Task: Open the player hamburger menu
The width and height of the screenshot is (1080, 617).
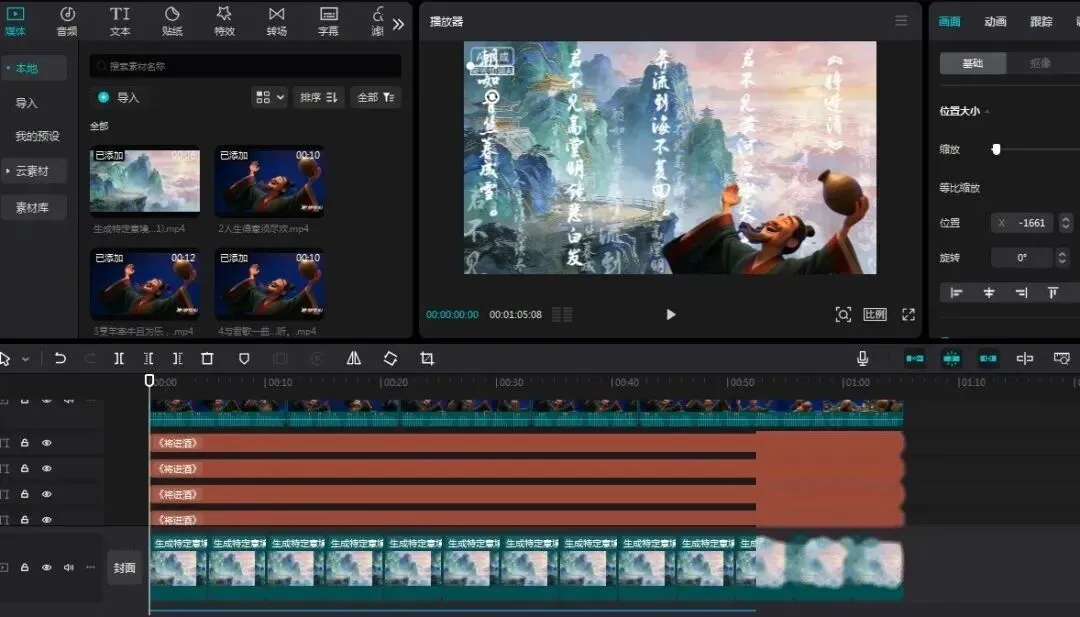Action: [901, 21]
